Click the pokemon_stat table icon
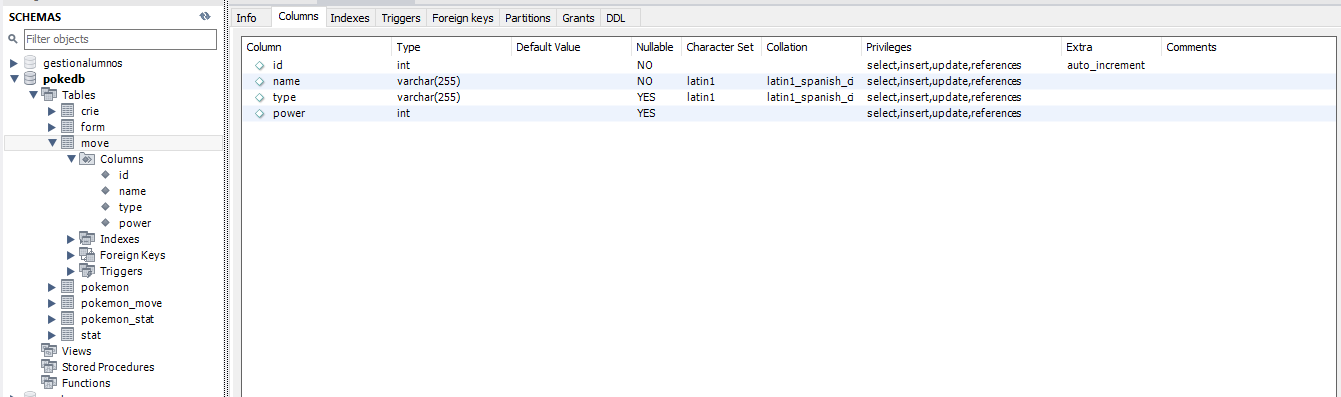1341x397 pixels. [68, 319]
